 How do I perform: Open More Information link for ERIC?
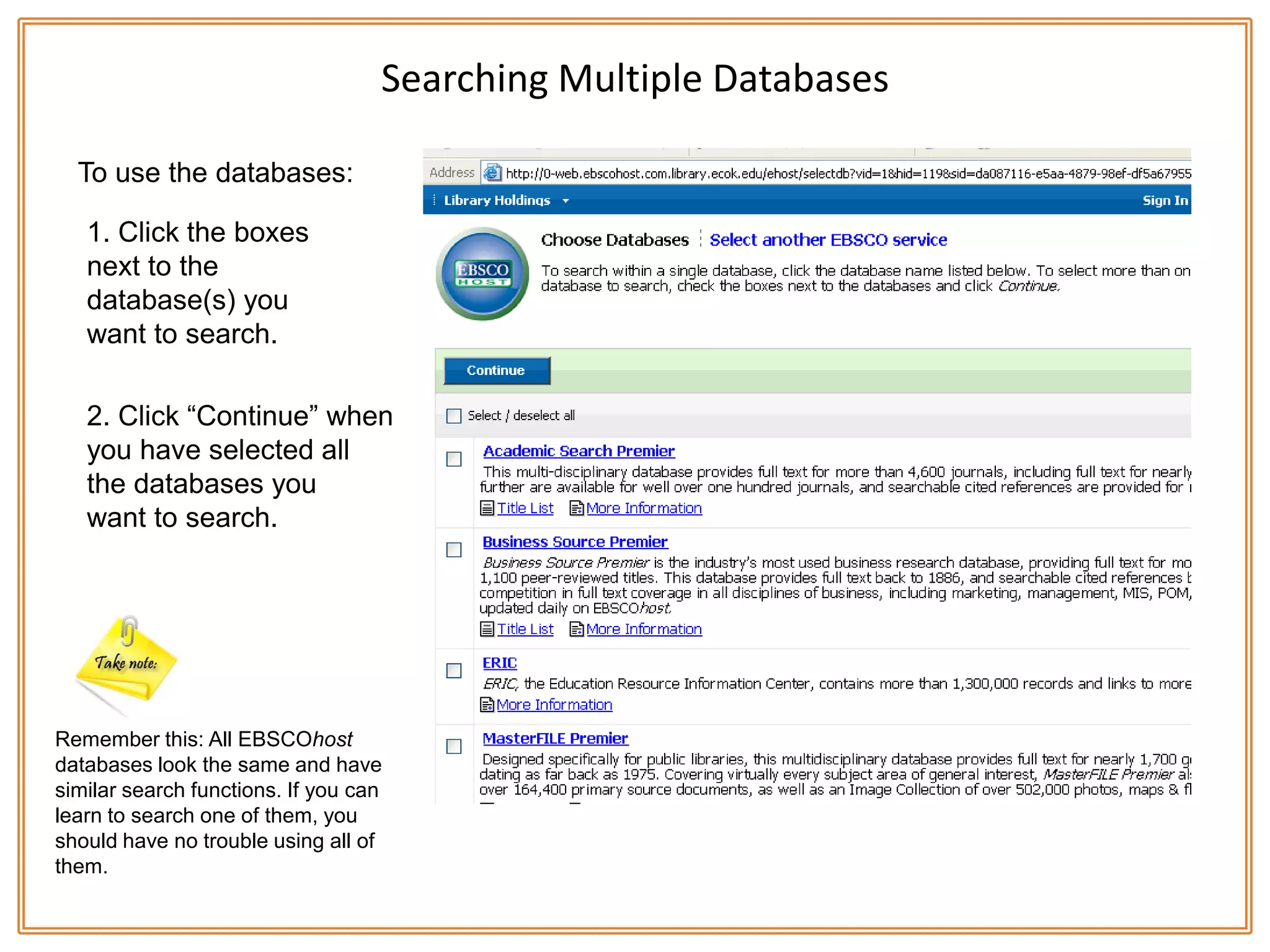click(554, 705)
